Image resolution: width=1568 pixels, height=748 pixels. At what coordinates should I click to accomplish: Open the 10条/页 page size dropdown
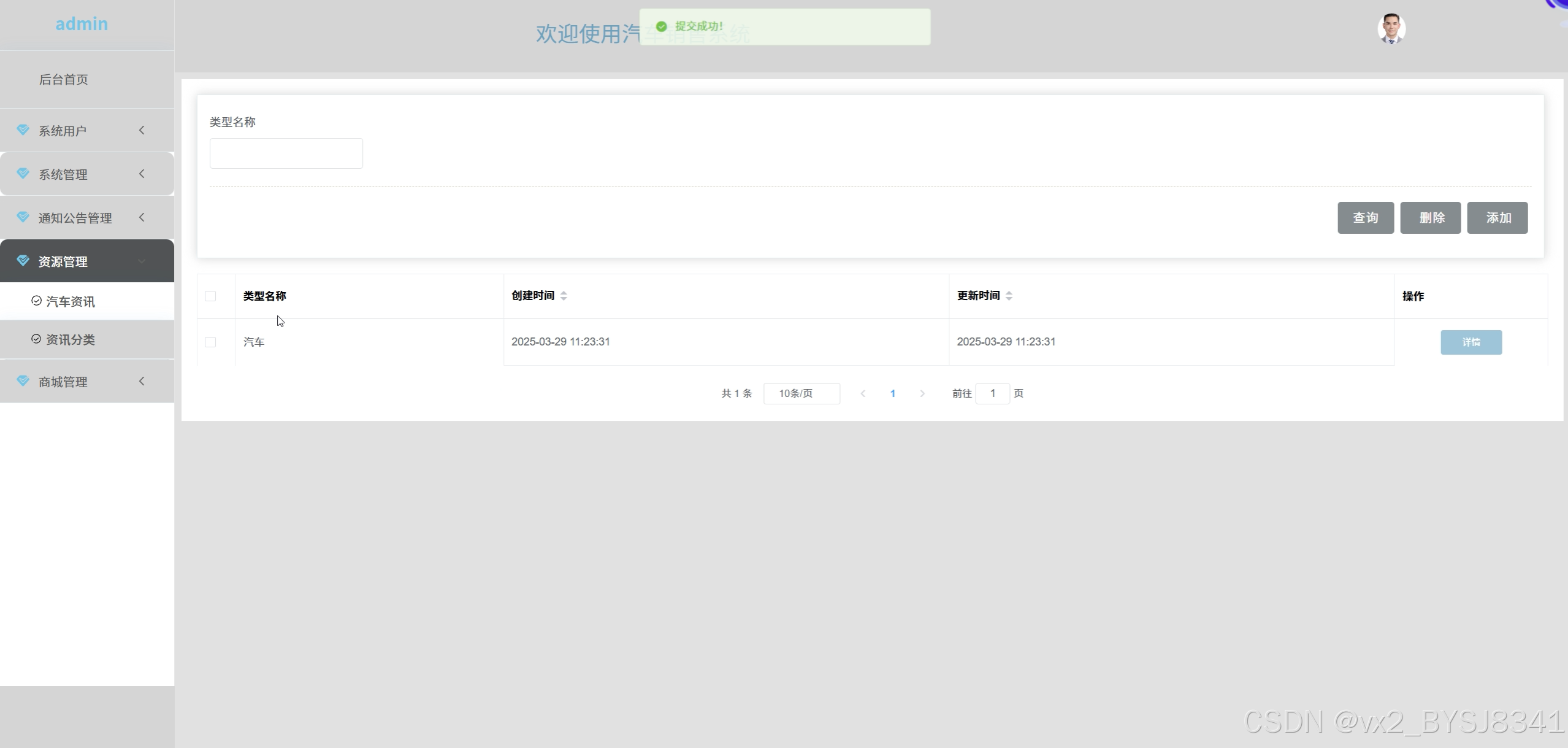point(801,393)
